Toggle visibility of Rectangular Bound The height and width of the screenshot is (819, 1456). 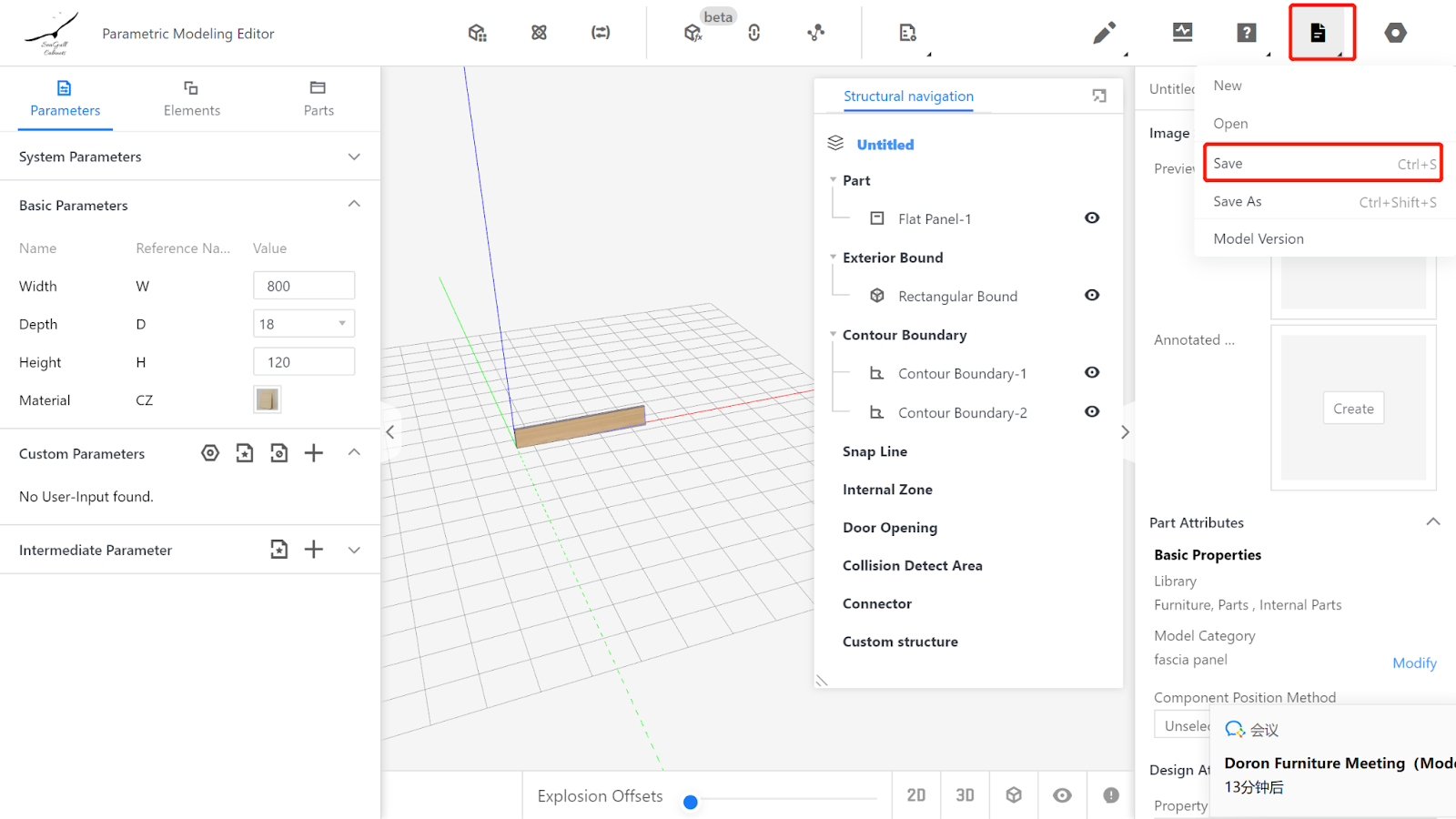click(x=1092, y=296)
